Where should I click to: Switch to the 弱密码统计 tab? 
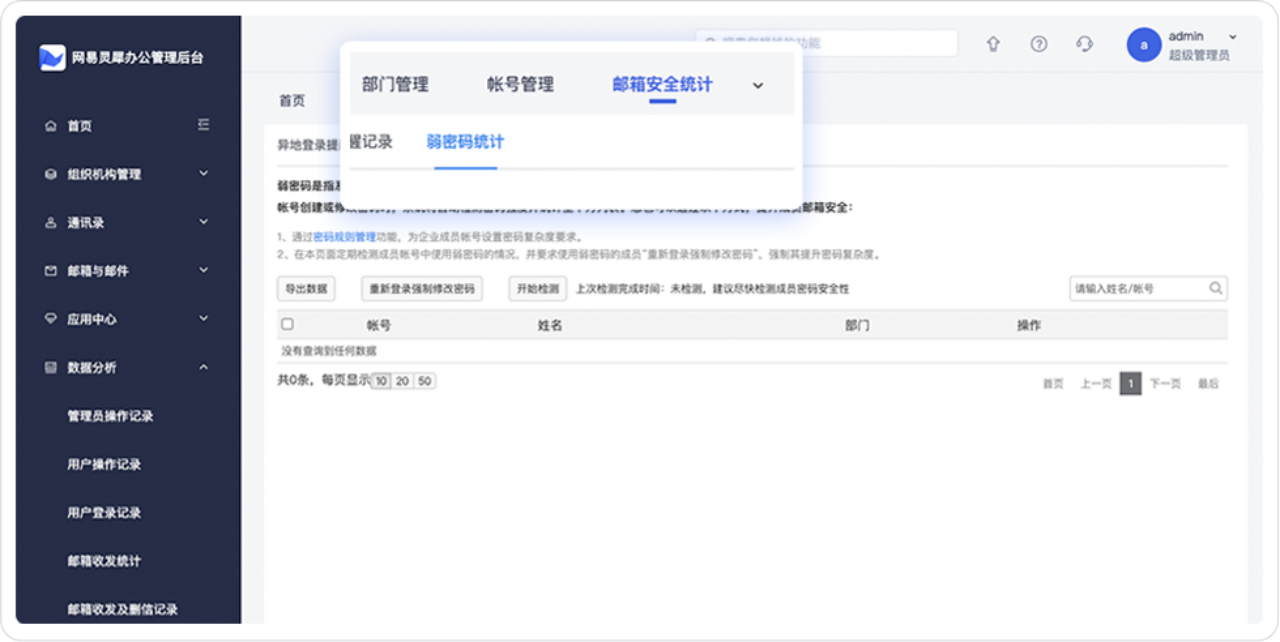[x=465, y=142]
